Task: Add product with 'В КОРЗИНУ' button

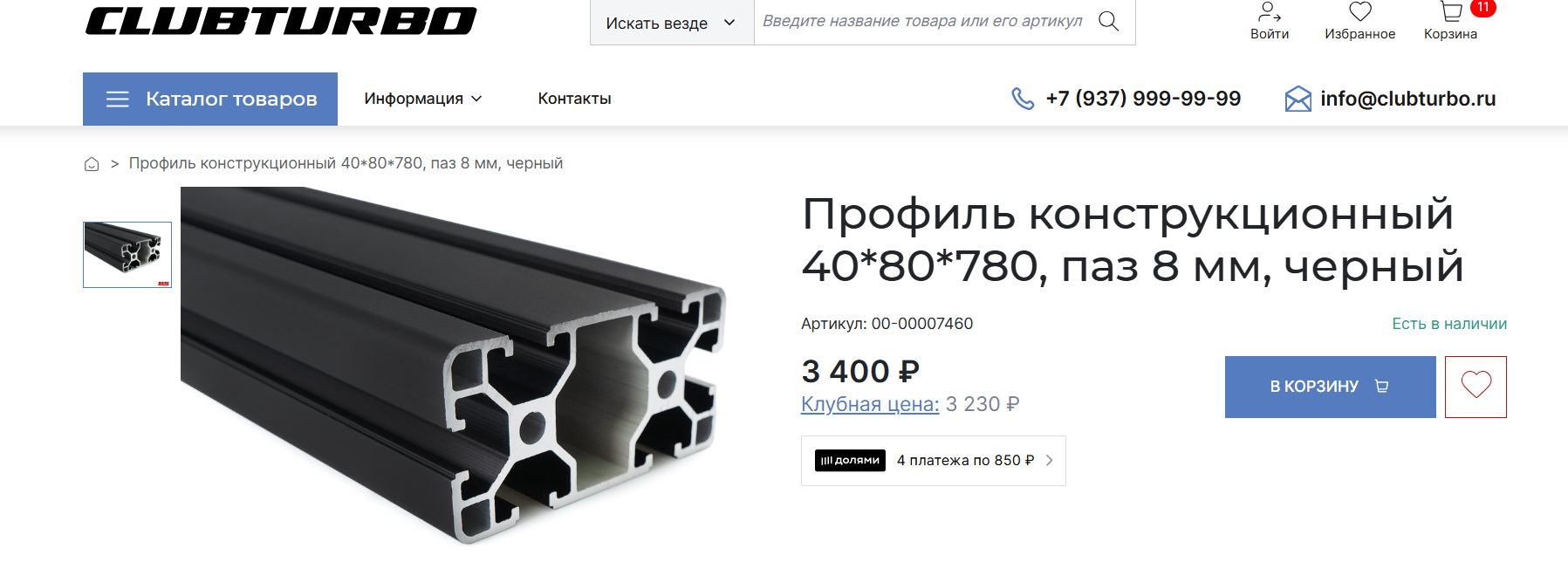Action: coord(1330,387)
